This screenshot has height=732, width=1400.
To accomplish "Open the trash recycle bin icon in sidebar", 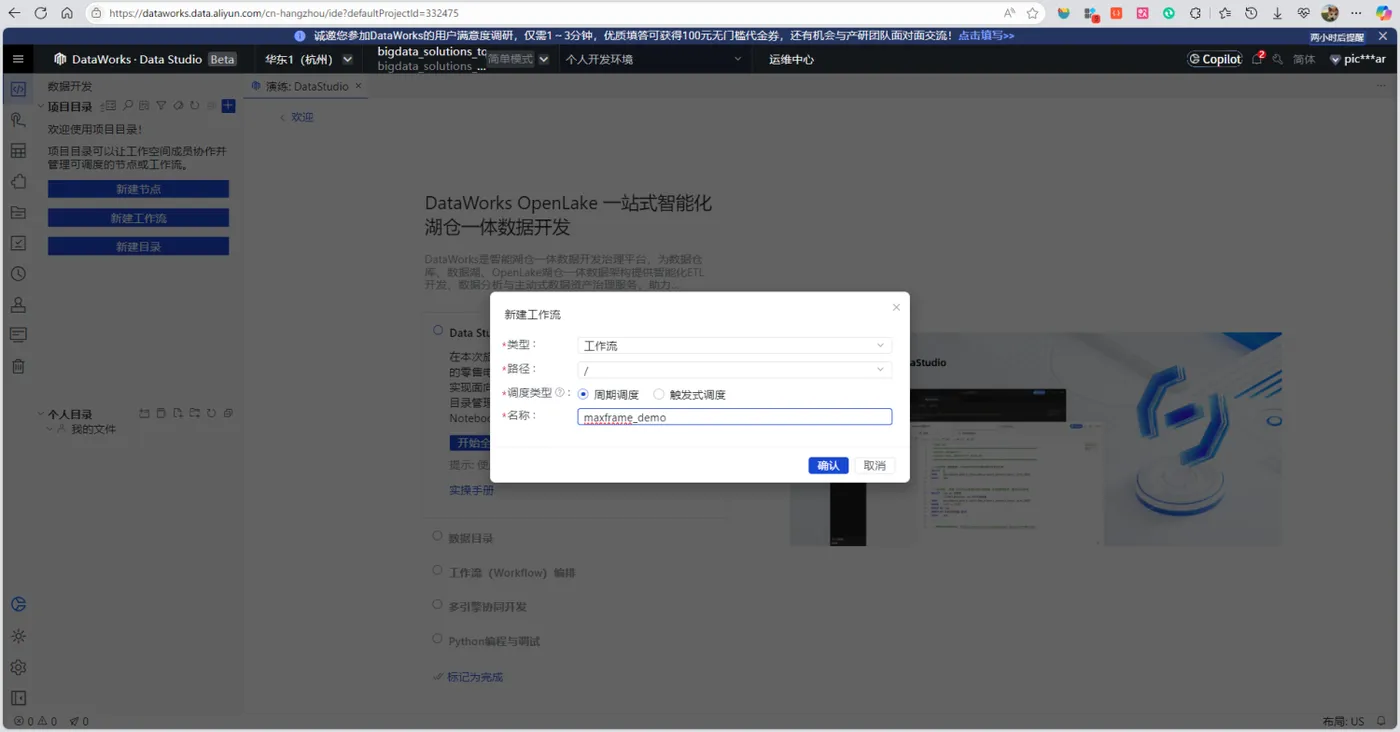I will pos(18,366).
